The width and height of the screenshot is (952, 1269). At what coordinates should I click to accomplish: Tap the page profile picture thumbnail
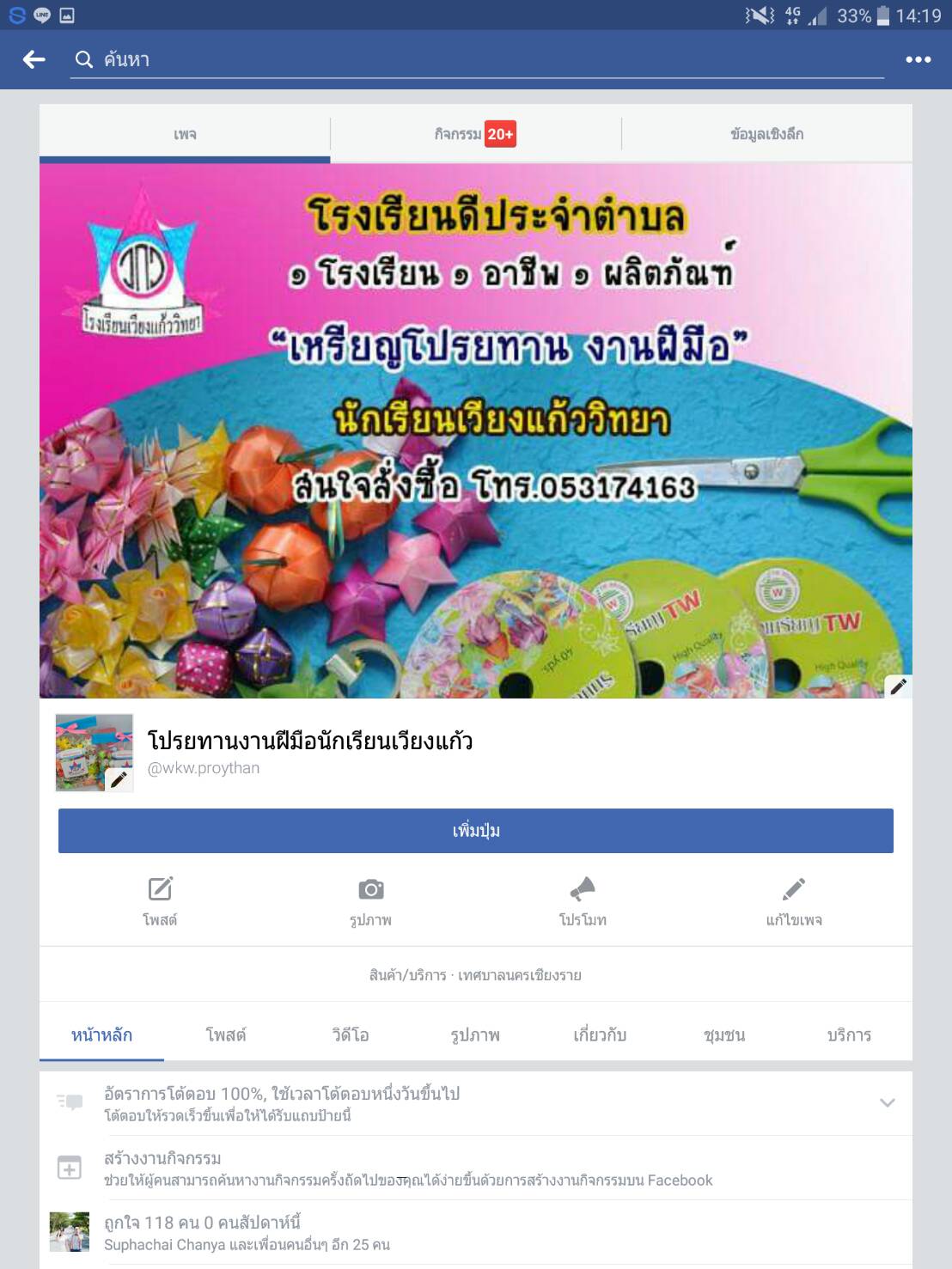95,753
